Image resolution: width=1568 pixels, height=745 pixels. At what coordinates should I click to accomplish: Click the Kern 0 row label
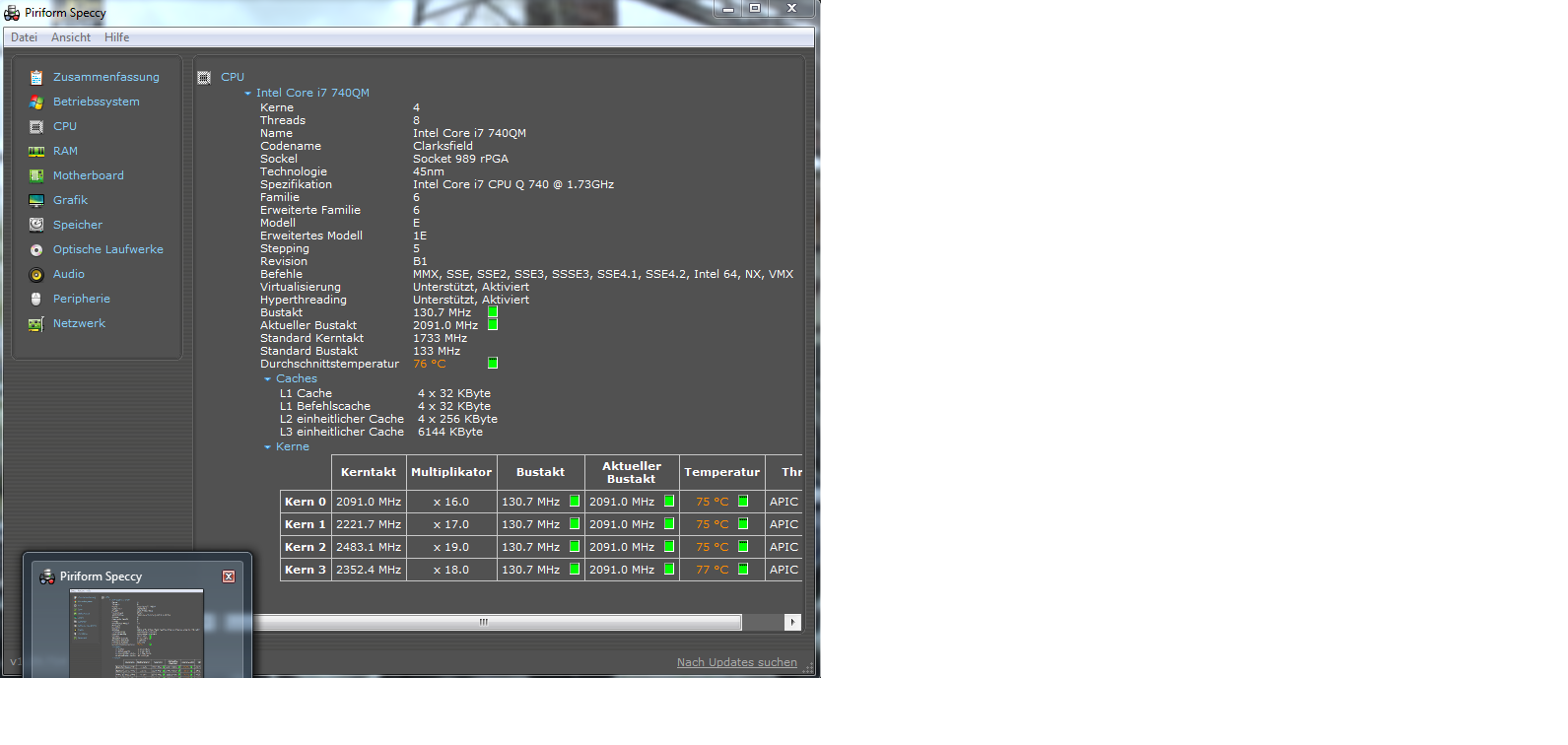click(306, 502)
